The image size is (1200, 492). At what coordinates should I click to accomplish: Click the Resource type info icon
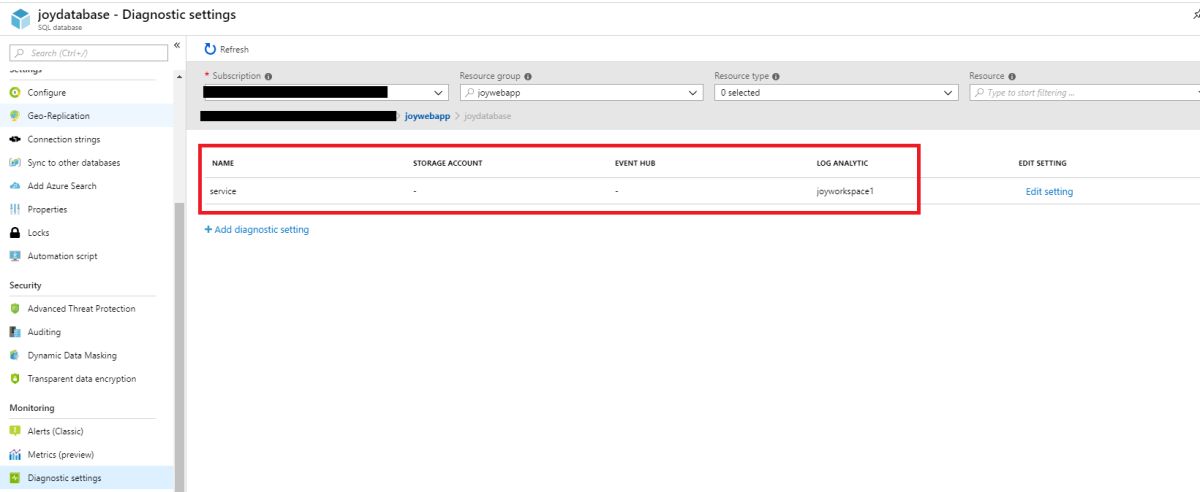(776, 76)
